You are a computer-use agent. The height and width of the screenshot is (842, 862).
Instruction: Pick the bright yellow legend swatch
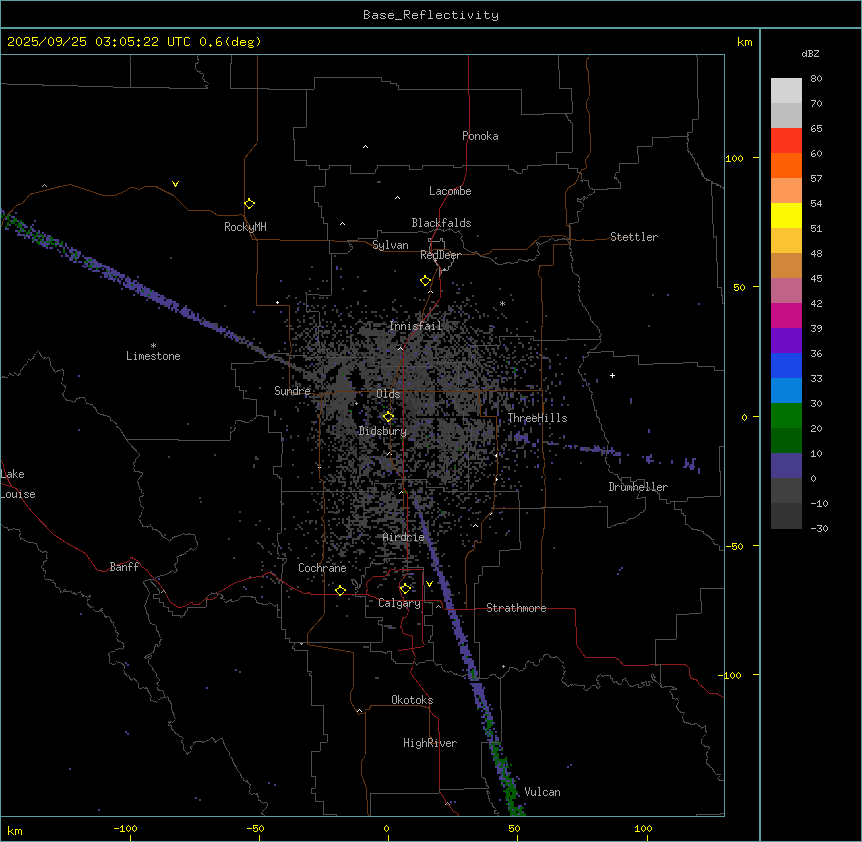(x=786, y=215)
